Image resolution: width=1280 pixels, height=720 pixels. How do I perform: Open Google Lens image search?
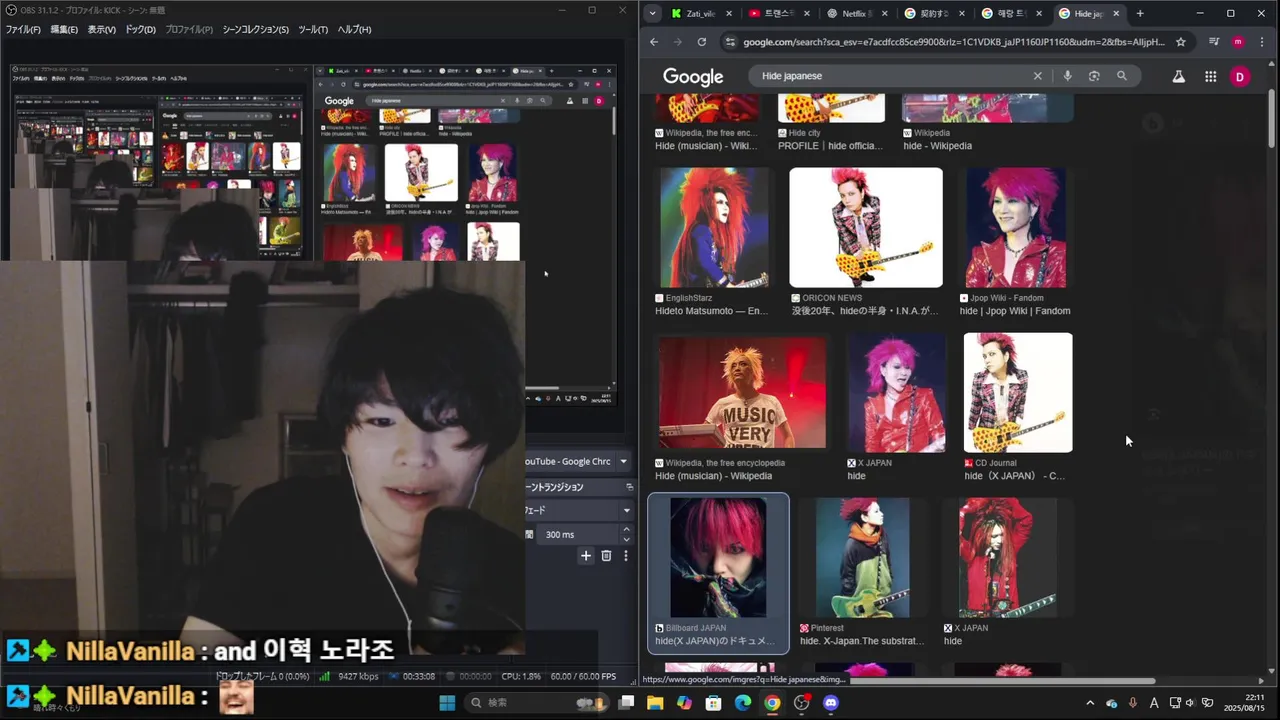1094,76
